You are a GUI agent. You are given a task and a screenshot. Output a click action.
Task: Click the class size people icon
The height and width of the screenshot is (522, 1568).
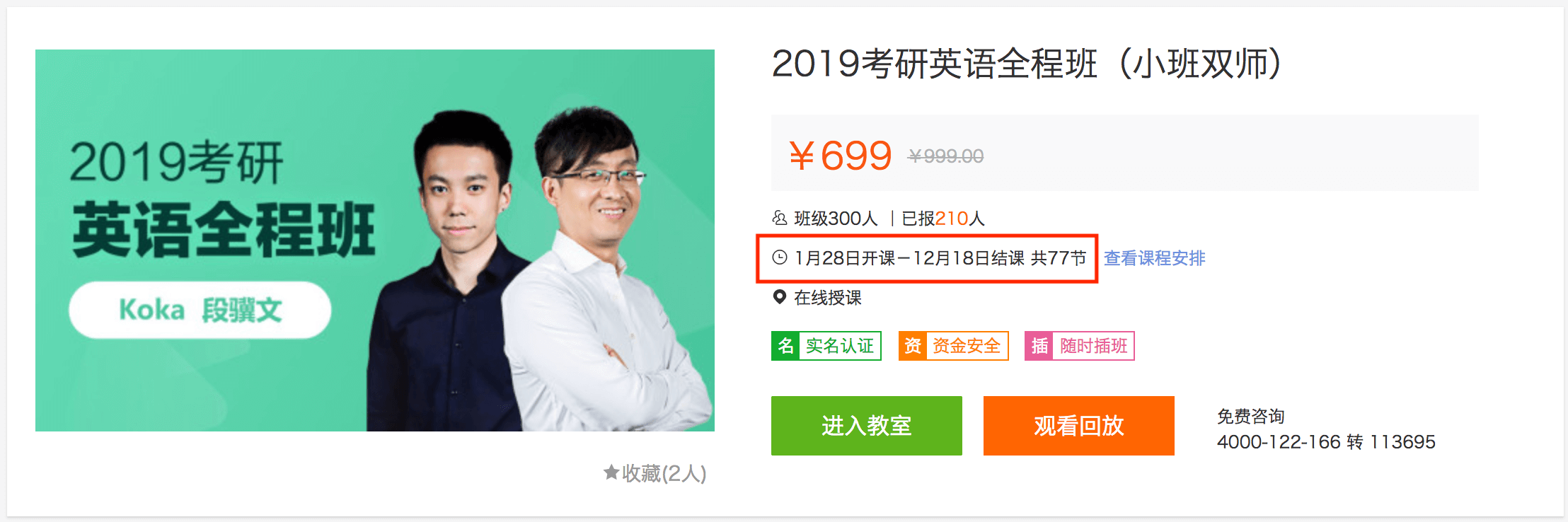[779, 218]
